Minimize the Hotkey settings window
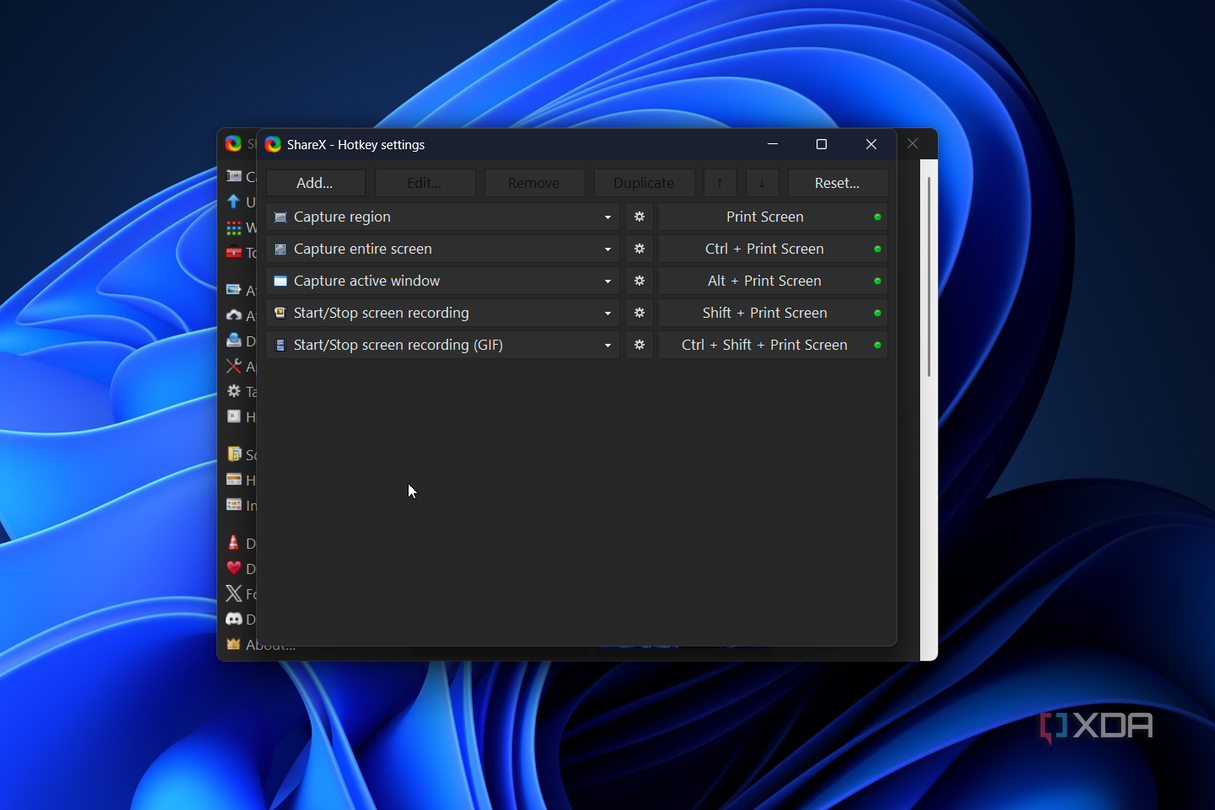Screen dimensions: 1215x810 pos(773,144)
